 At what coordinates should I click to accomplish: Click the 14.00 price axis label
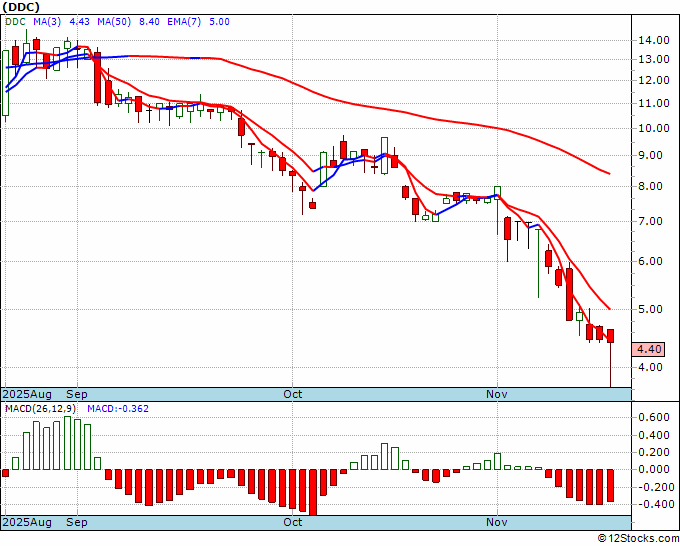(x=654, y=40)
